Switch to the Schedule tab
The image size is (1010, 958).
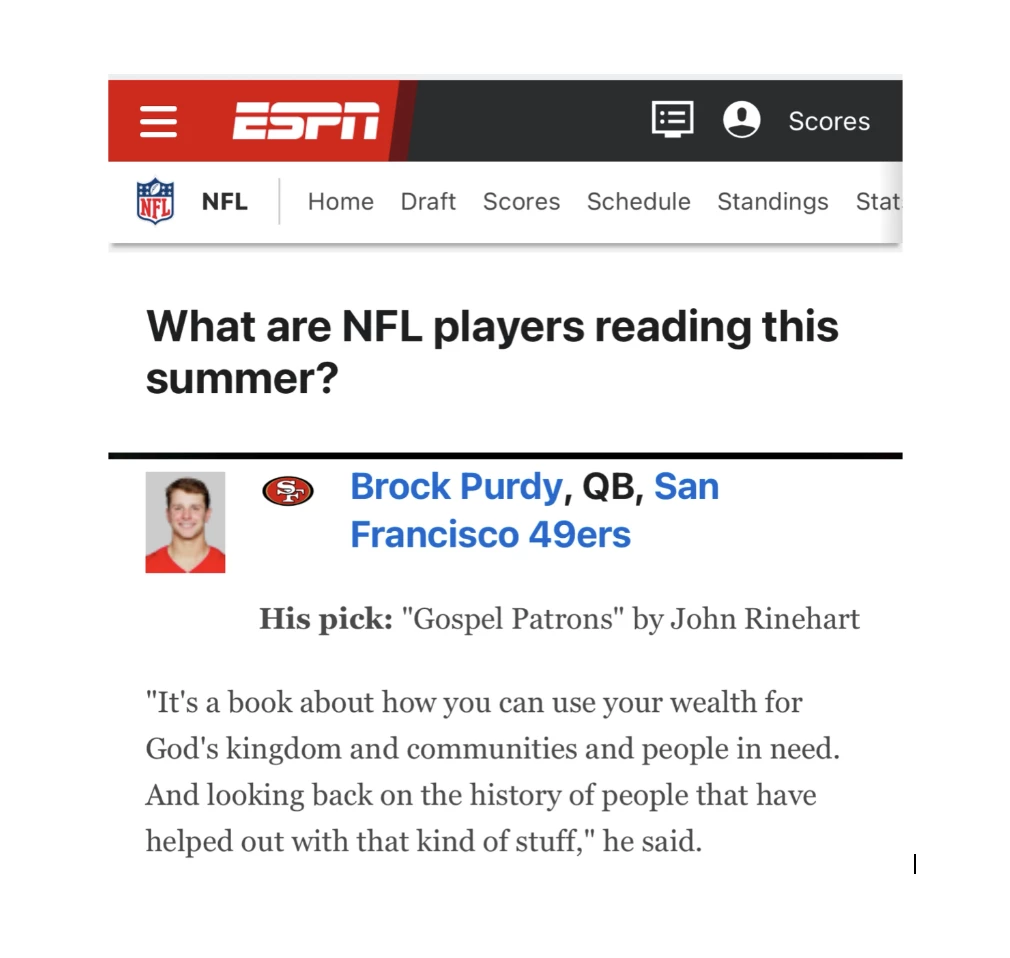638,202
